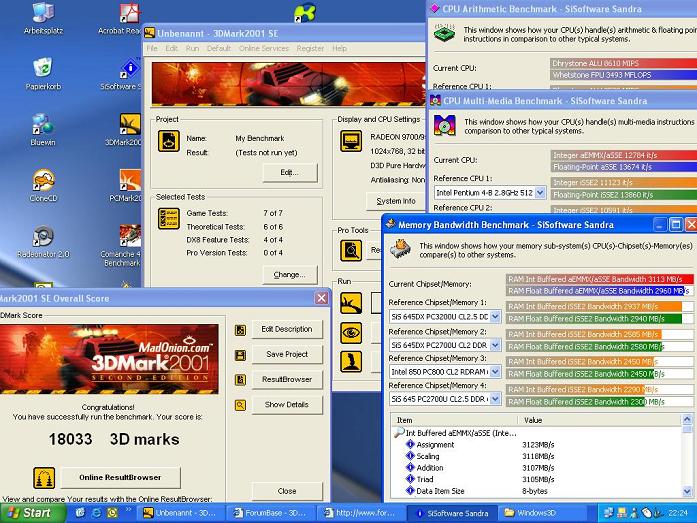
Task: Switch to ForumBase taskbar window
Action: point(272,513)
